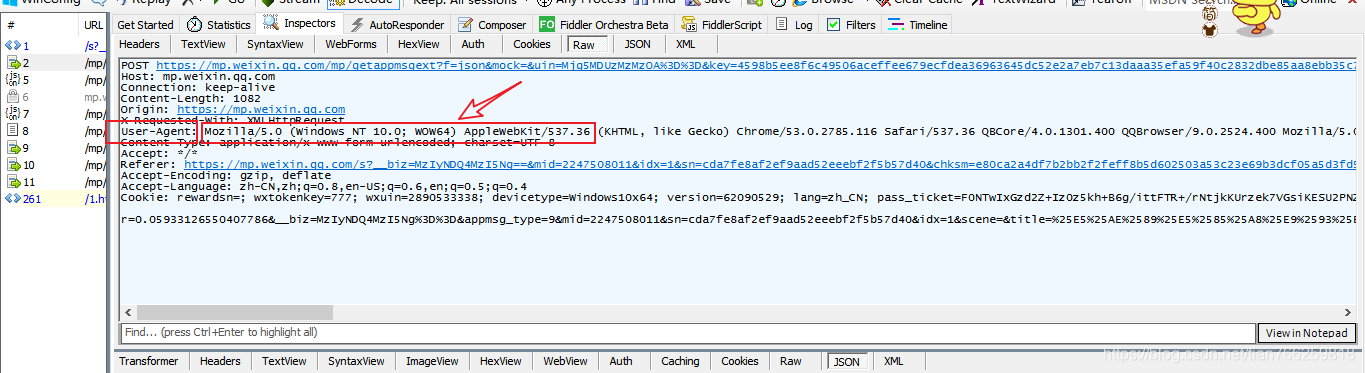This screenshot has height=373, width=1365.
Task: Show request TextView inspector
Action: coord(203,44)
